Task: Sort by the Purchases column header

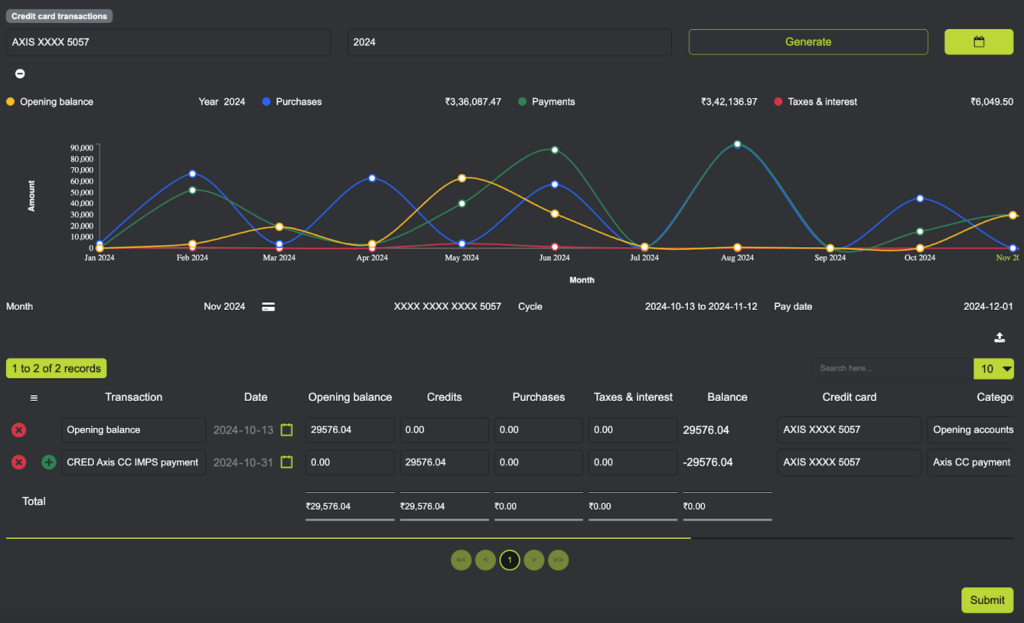Action: [538, 397]
